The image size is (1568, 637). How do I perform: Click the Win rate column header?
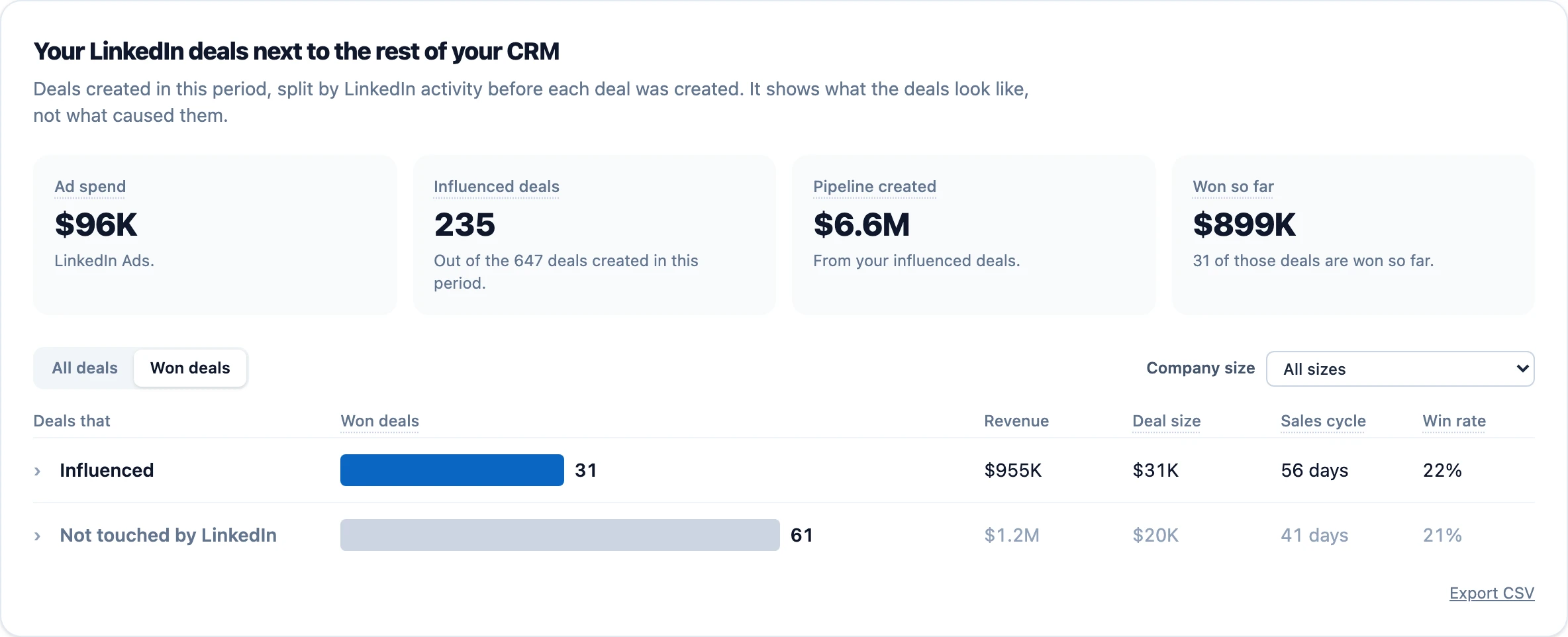point(1454,421)
